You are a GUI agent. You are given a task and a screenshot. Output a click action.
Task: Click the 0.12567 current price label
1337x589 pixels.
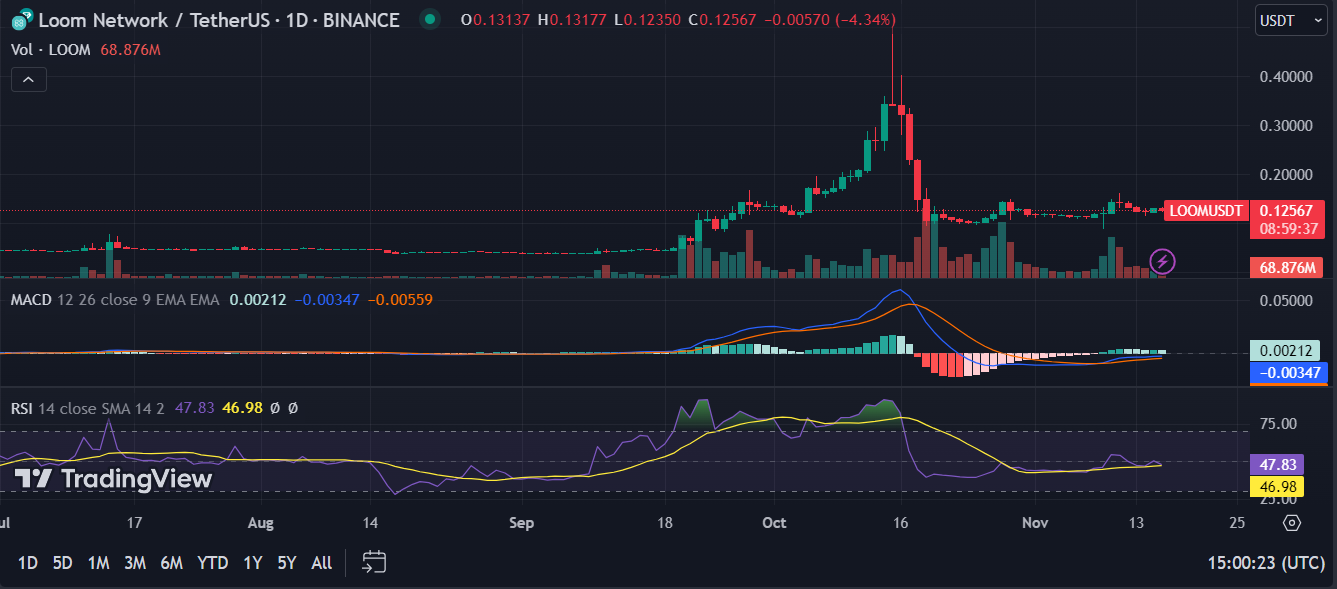(1286, 210)
